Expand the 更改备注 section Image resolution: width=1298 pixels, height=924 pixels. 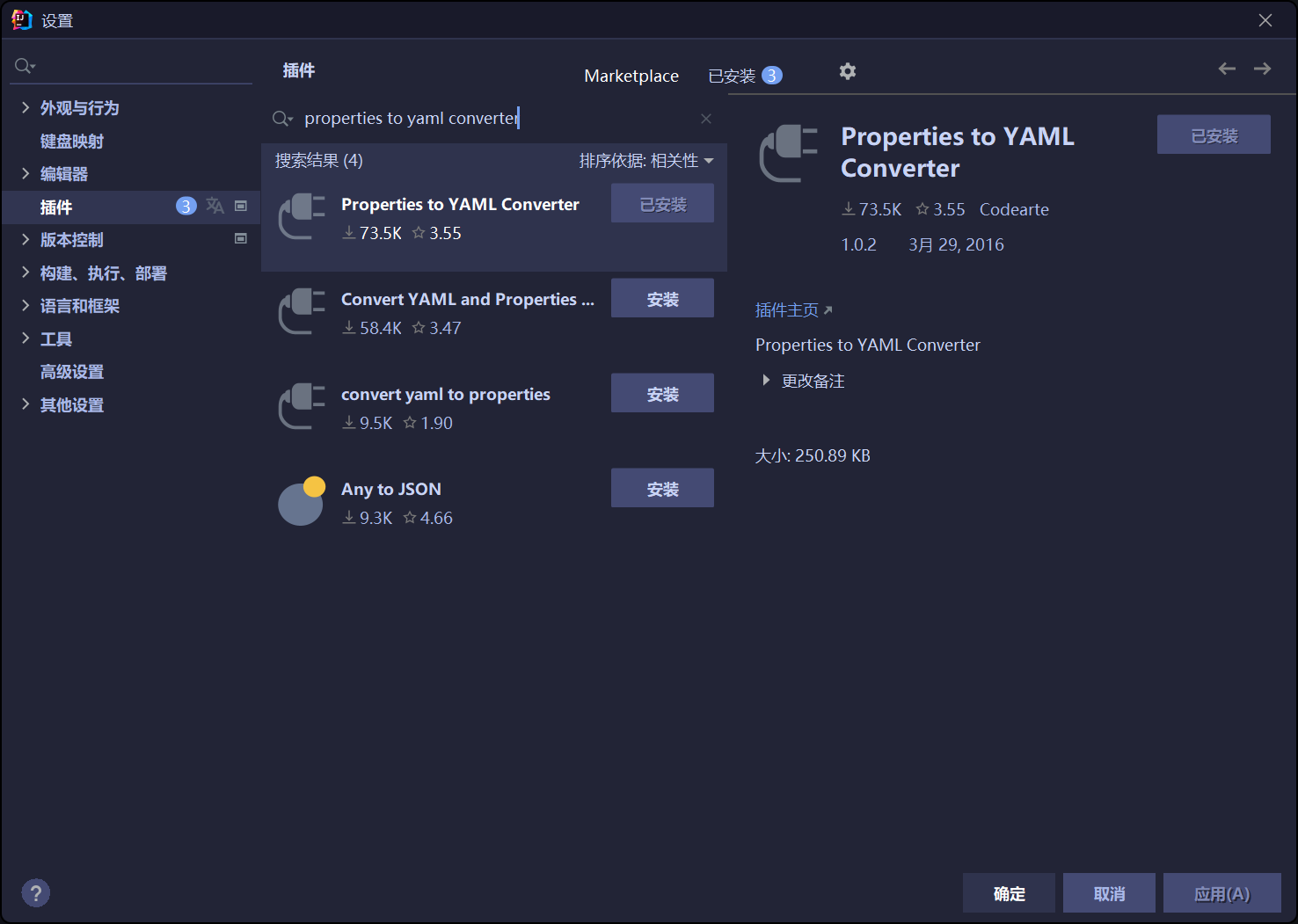coord(766,381)
